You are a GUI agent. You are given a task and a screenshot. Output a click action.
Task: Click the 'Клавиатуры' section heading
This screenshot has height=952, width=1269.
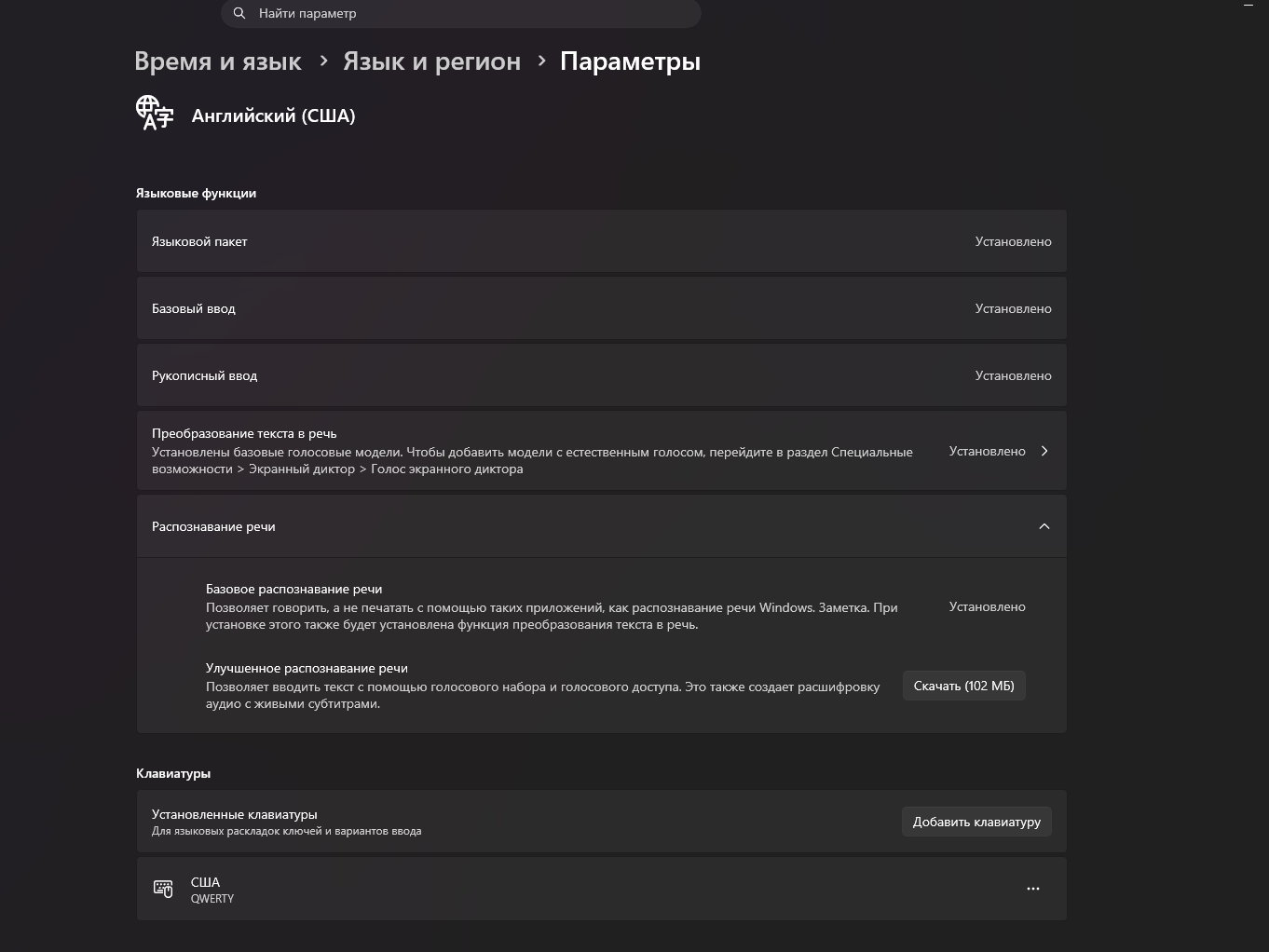tap(173, 773)
